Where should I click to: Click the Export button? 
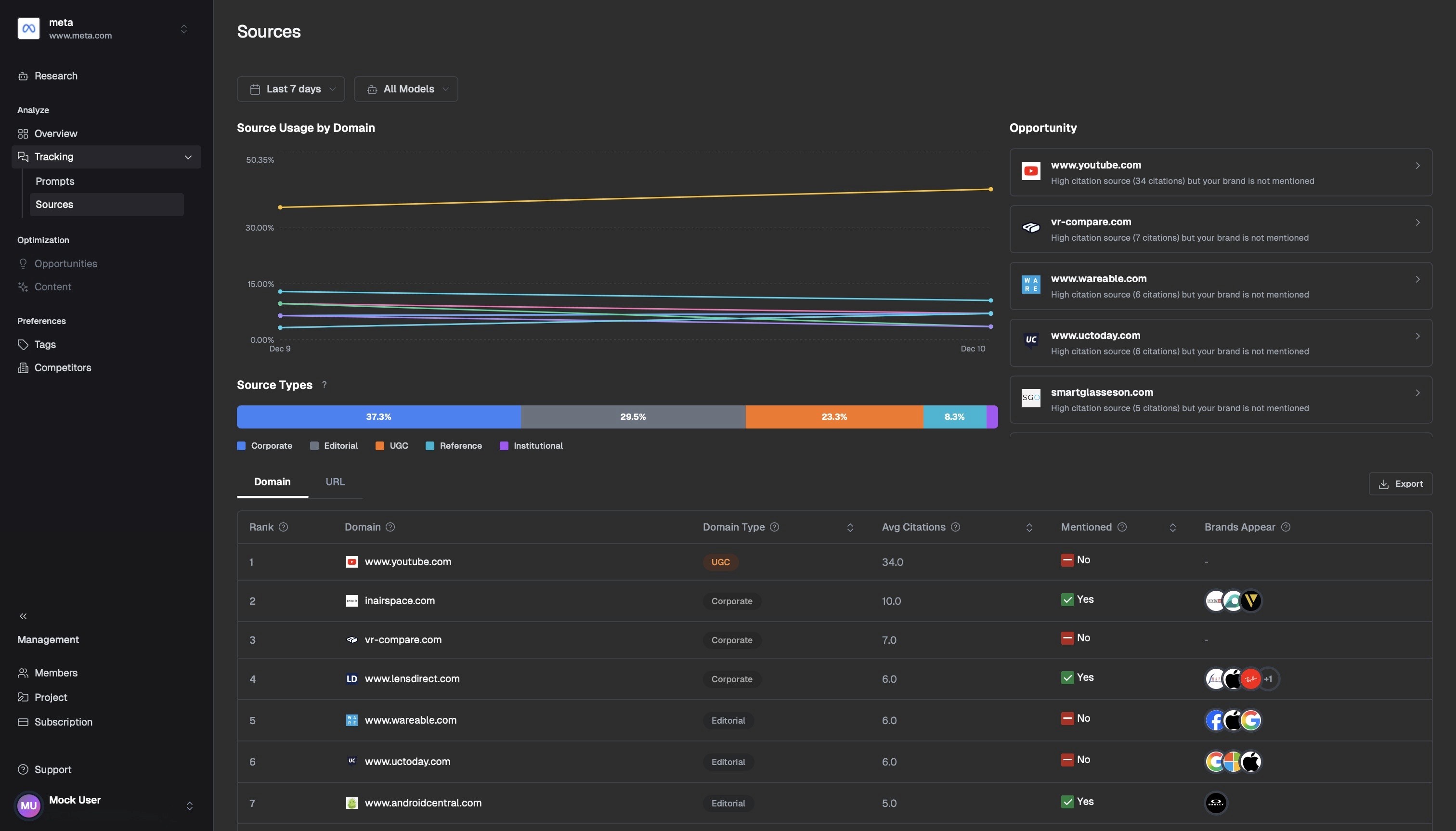point(1402,483)
